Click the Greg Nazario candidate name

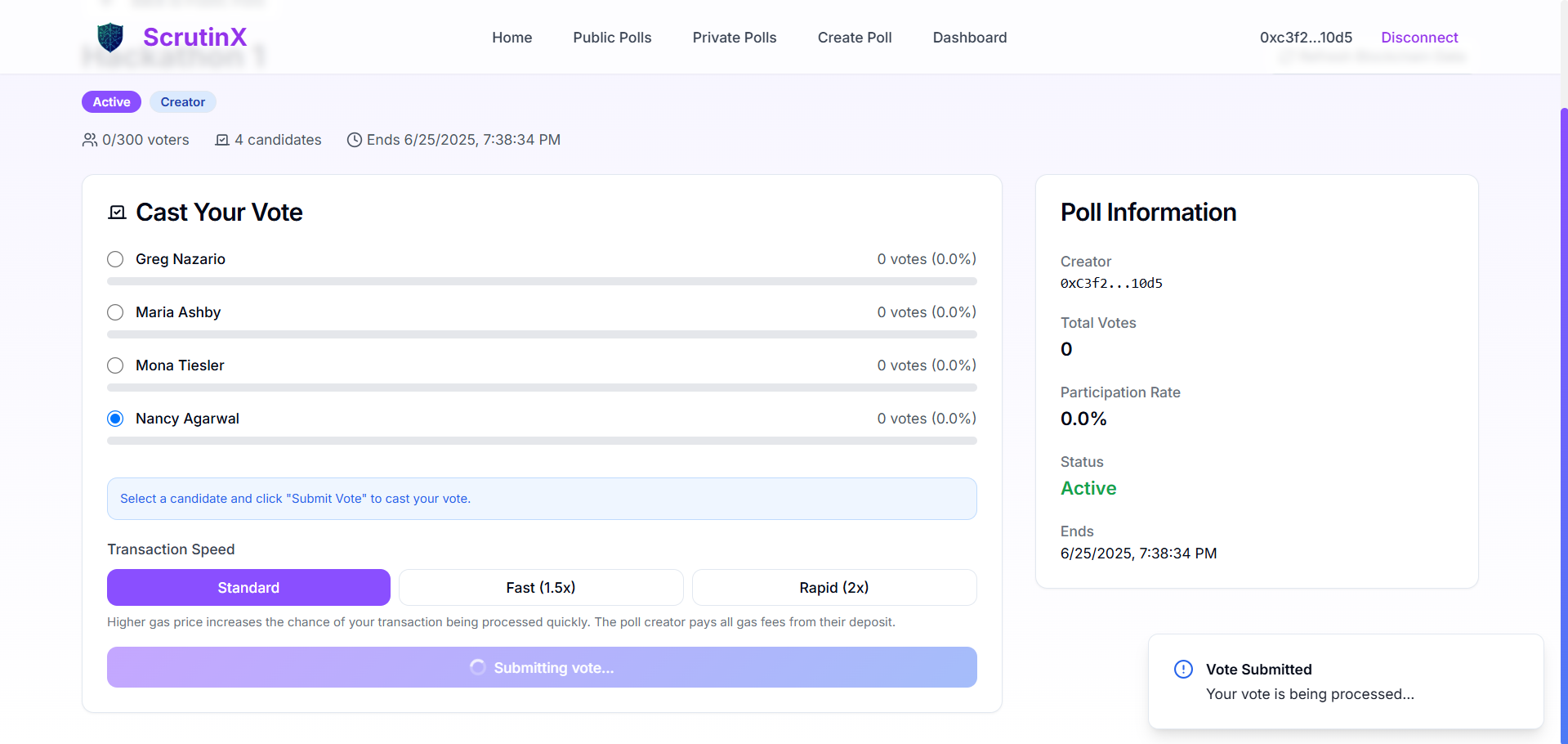[181, 259]
